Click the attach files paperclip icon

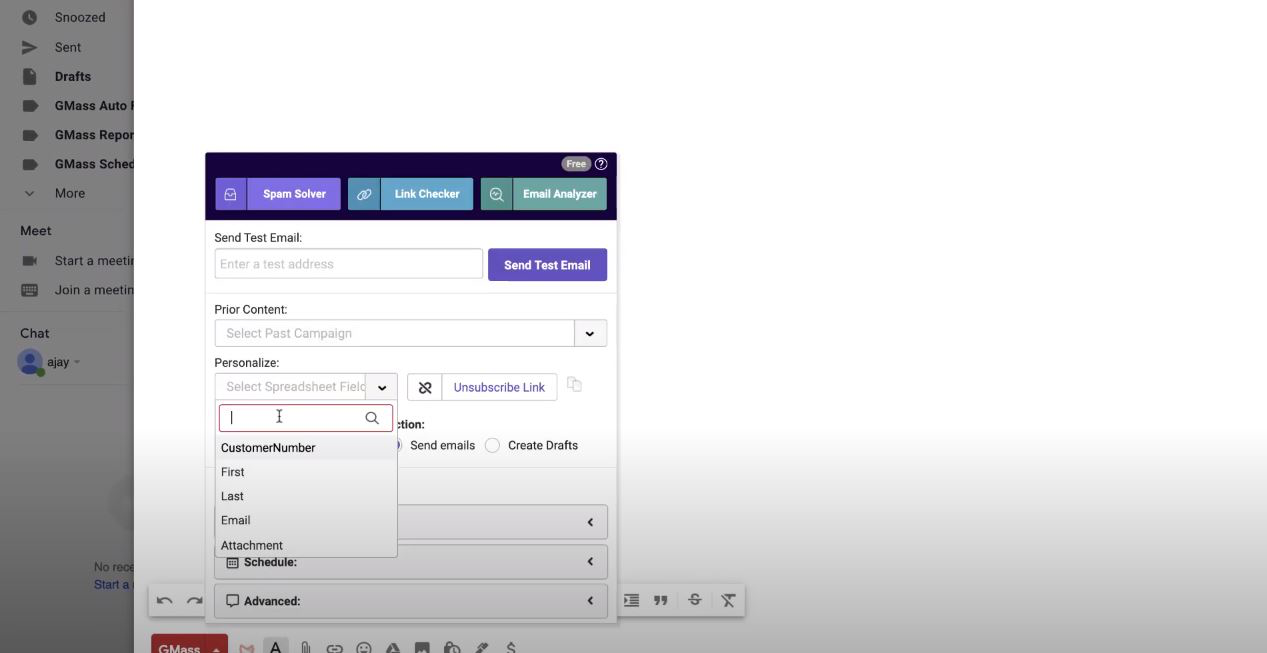[x=306, y=648]
